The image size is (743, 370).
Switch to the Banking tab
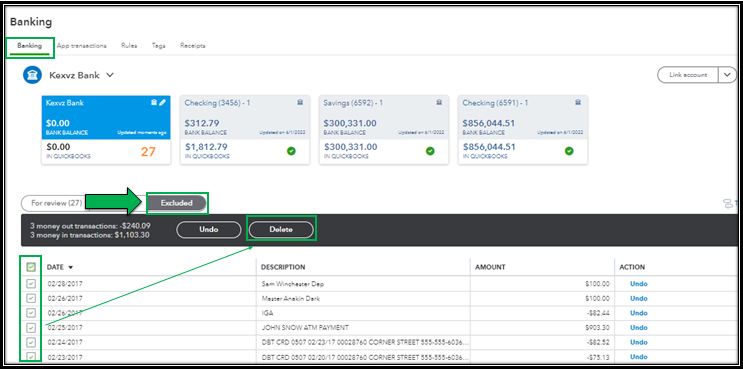pyautogui.click(x=30, y=46)
